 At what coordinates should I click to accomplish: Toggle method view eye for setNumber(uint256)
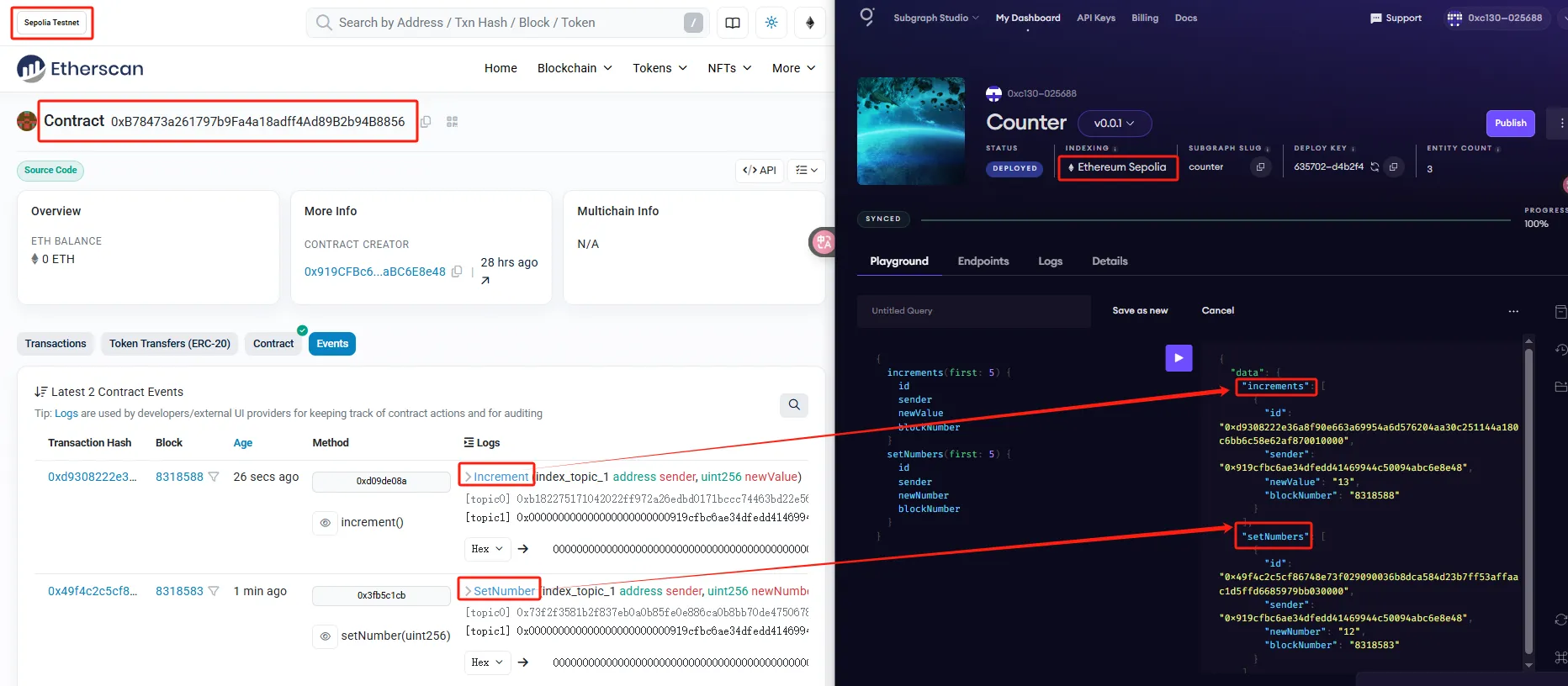pos(325,636)
